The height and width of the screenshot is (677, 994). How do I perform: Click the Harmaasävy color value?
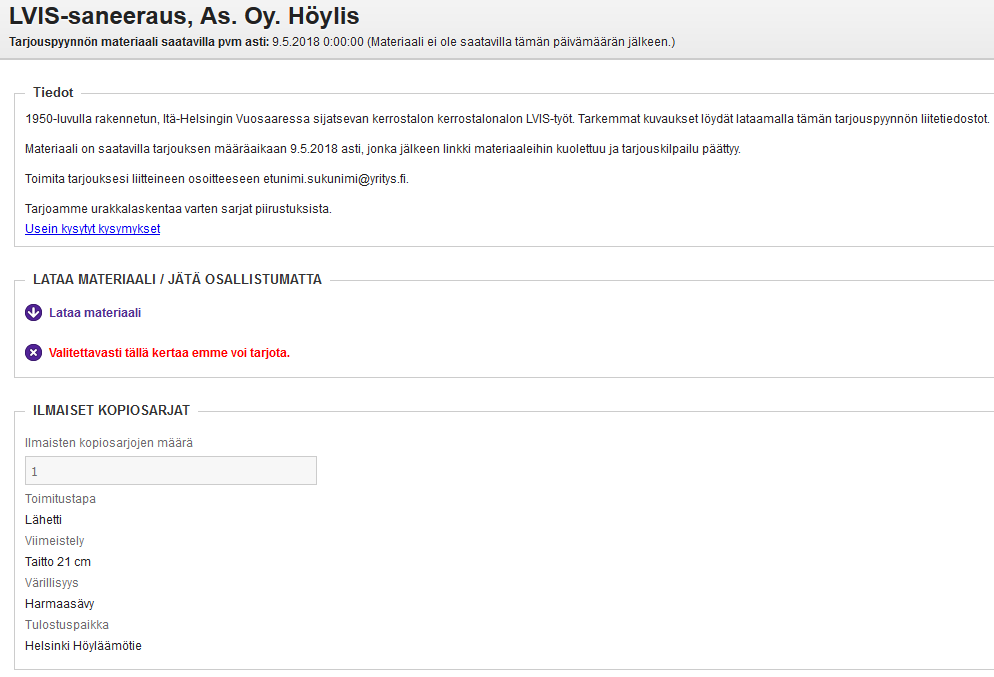click(x=59, y=604)
